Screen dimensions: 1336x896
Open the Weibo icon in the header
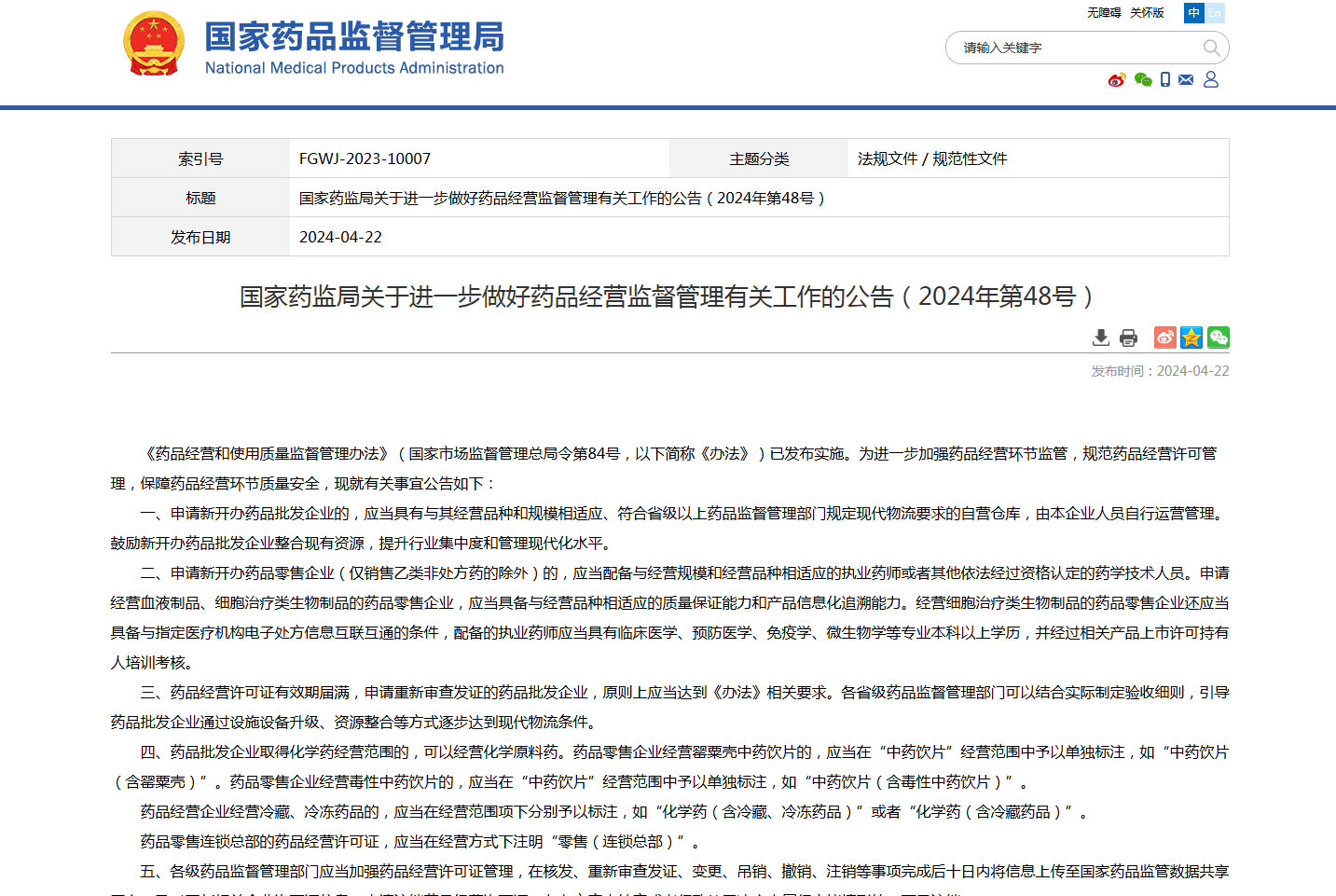[1116, 80]
